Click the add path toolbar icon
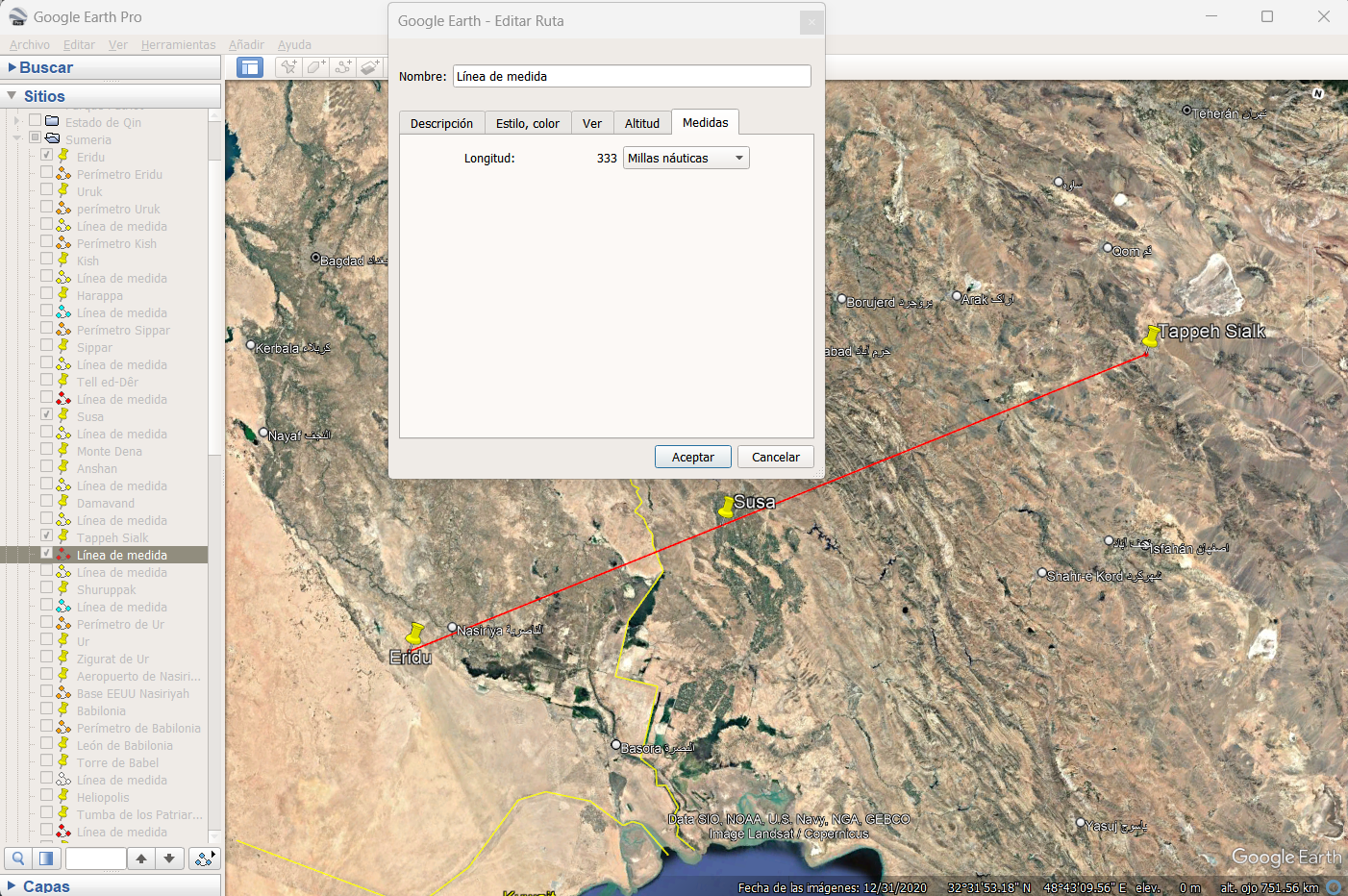Image resolution: width=1348 pixels, height=896 pixels. click(x=343, y=67)
